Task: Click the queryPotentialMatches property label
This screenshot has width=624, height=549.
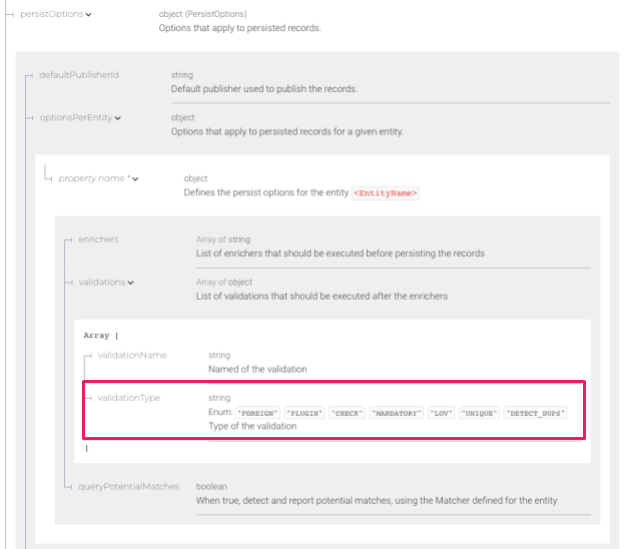Action: tap(127, 486)
